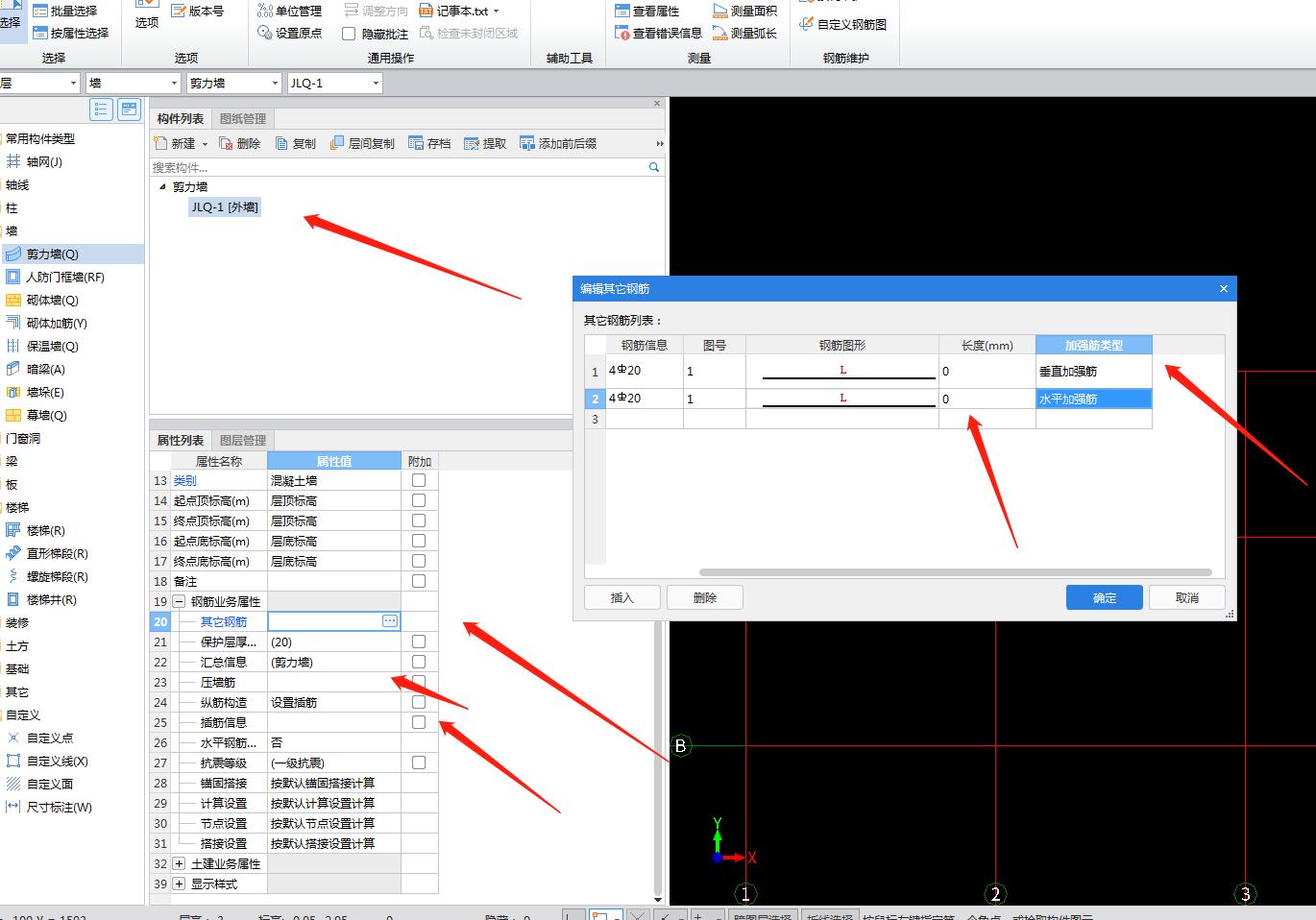Select 幕墙(Q) curtain wall item
The height and width of the screenshot is (920, 1316).
[x=37, y=415]
